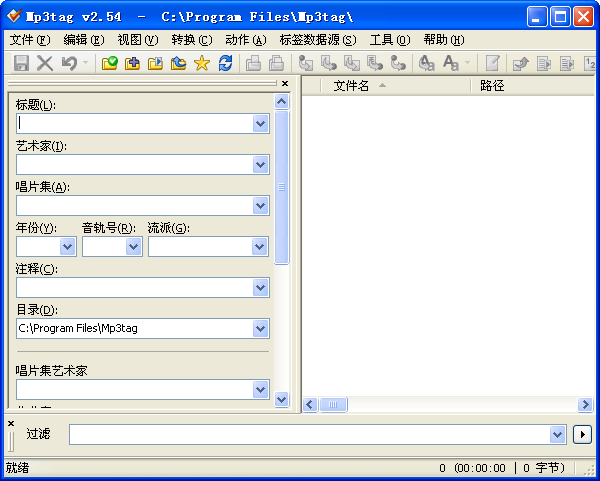Open the 视图(V) menu
The height and width of the screenshot is (481, 600).
coord(138,40)
